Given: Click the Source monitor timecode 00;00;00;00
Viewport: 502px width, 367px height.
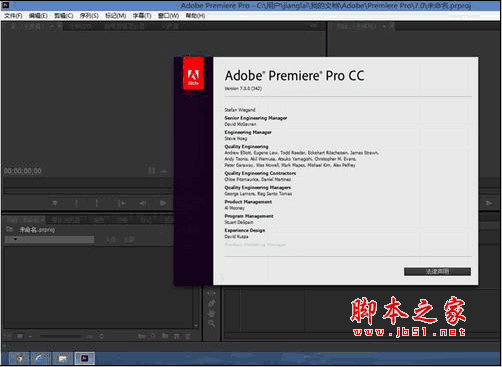Looking at the screenshot, I should point(23,171).
